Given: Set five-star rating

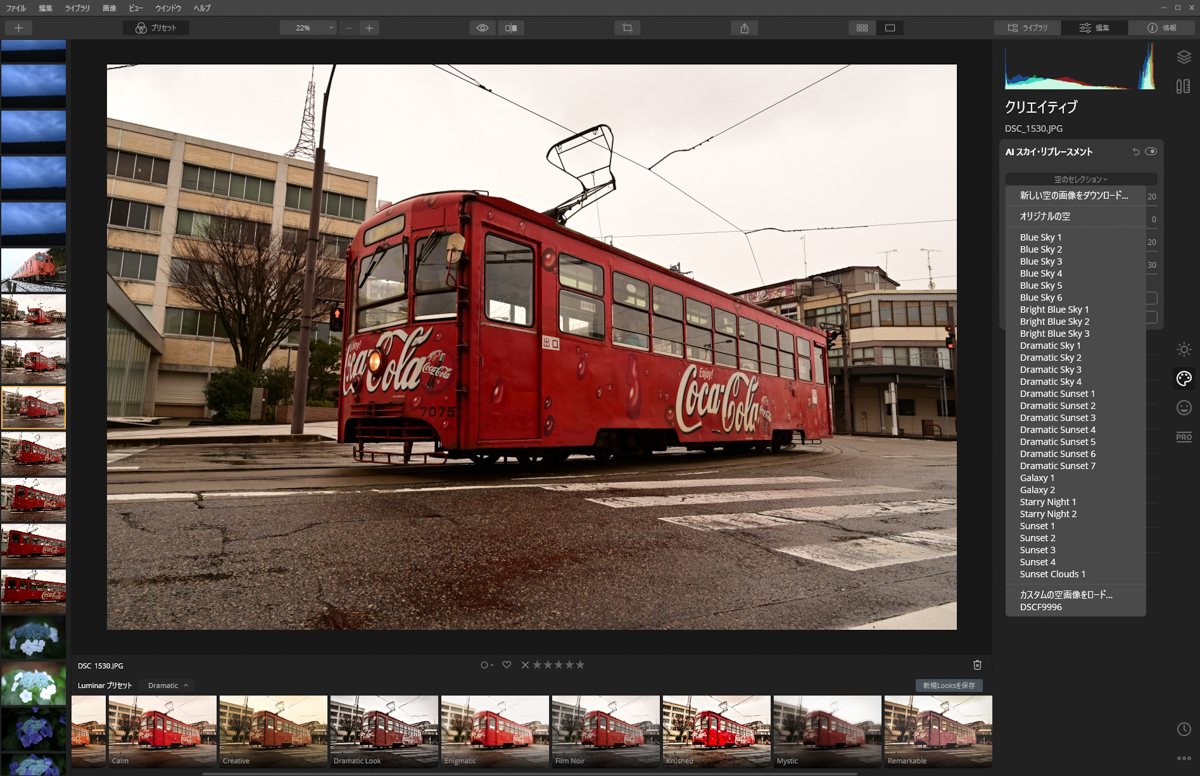Looking at the screenshot, I should (580, 665).
